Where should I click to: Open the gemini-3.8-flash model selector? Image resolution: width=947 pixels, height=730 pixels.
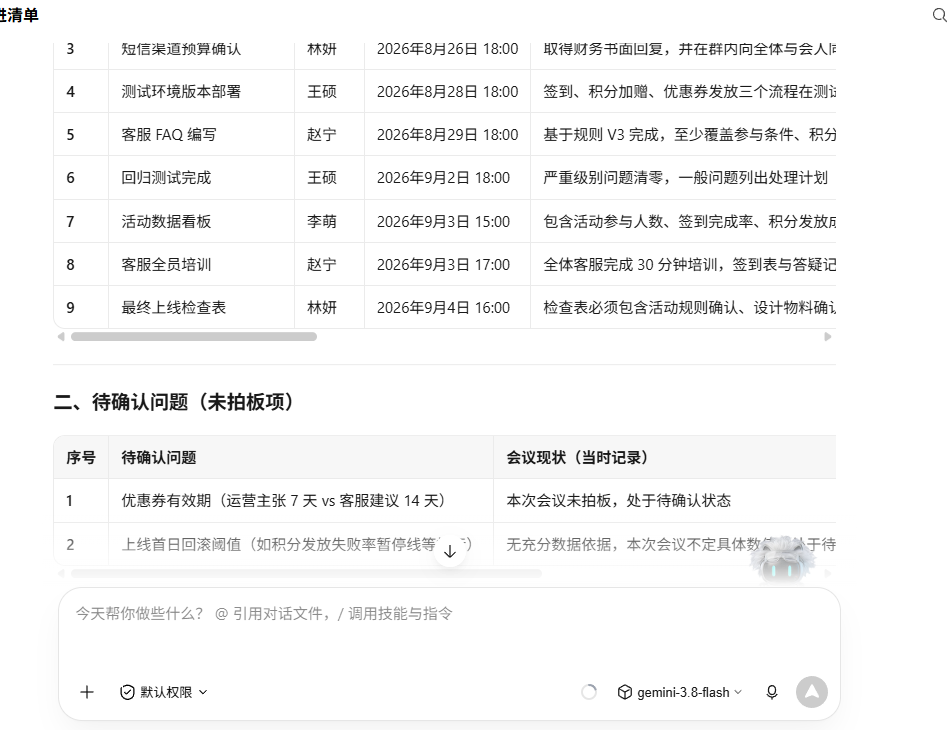(680, 692)
